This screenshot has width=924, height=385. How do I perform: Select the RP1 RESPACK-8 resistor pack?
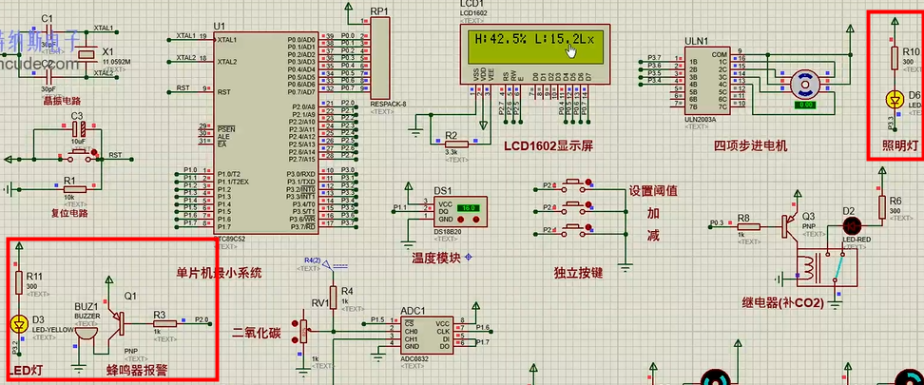(x=380, y=58)
